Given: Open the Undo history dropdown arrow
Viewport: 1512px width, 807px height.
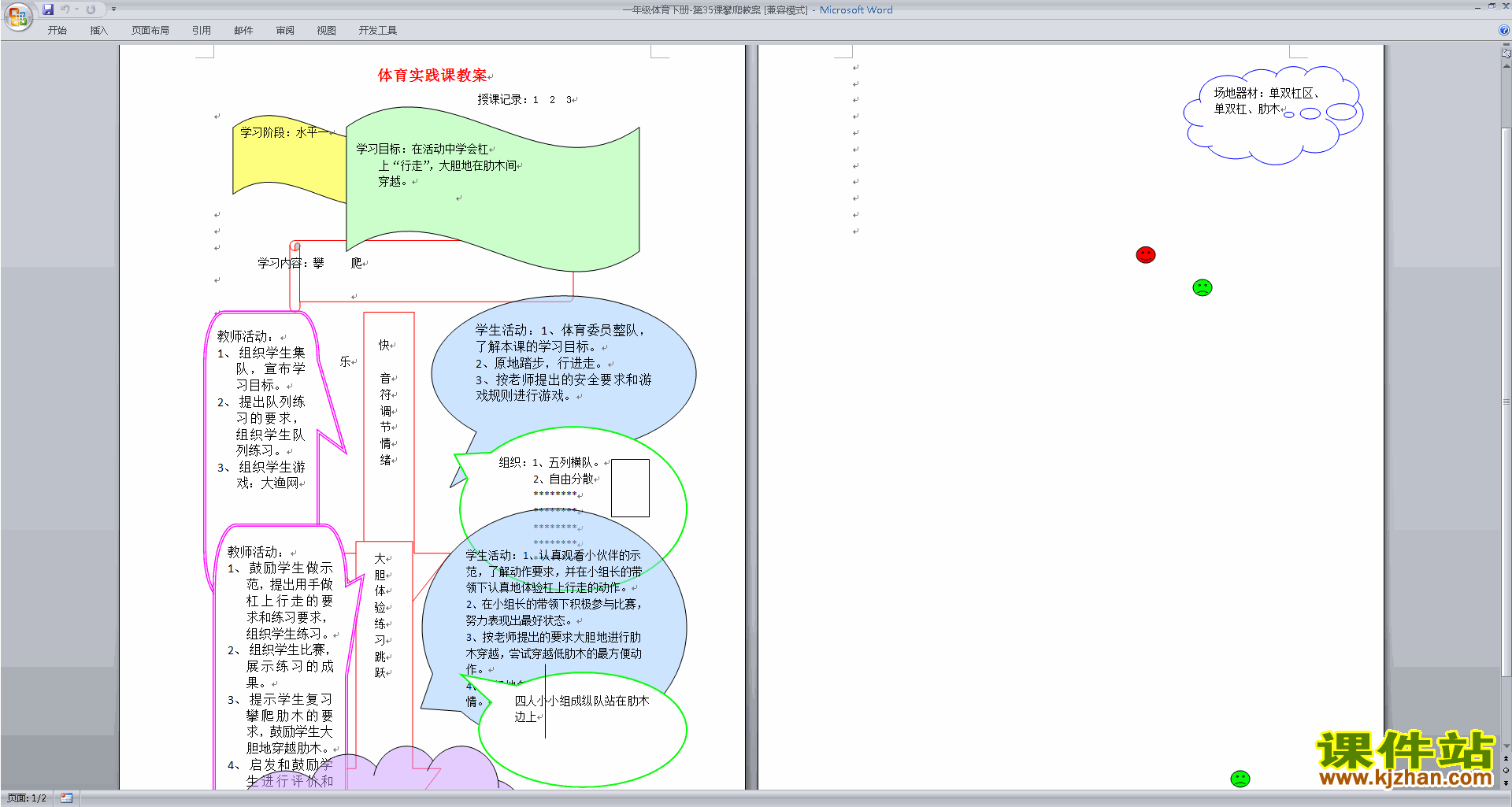Looking at the screenshot, I should pyautogui.click(x=76, y=9).
